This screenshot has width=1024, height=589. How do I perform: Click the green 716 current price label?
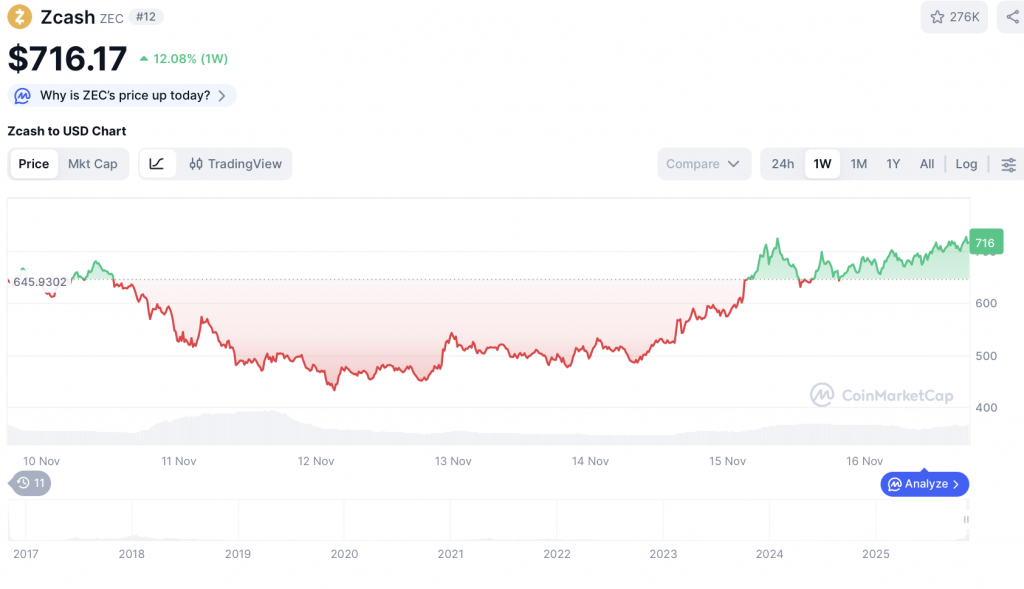[x=985, y=242]
